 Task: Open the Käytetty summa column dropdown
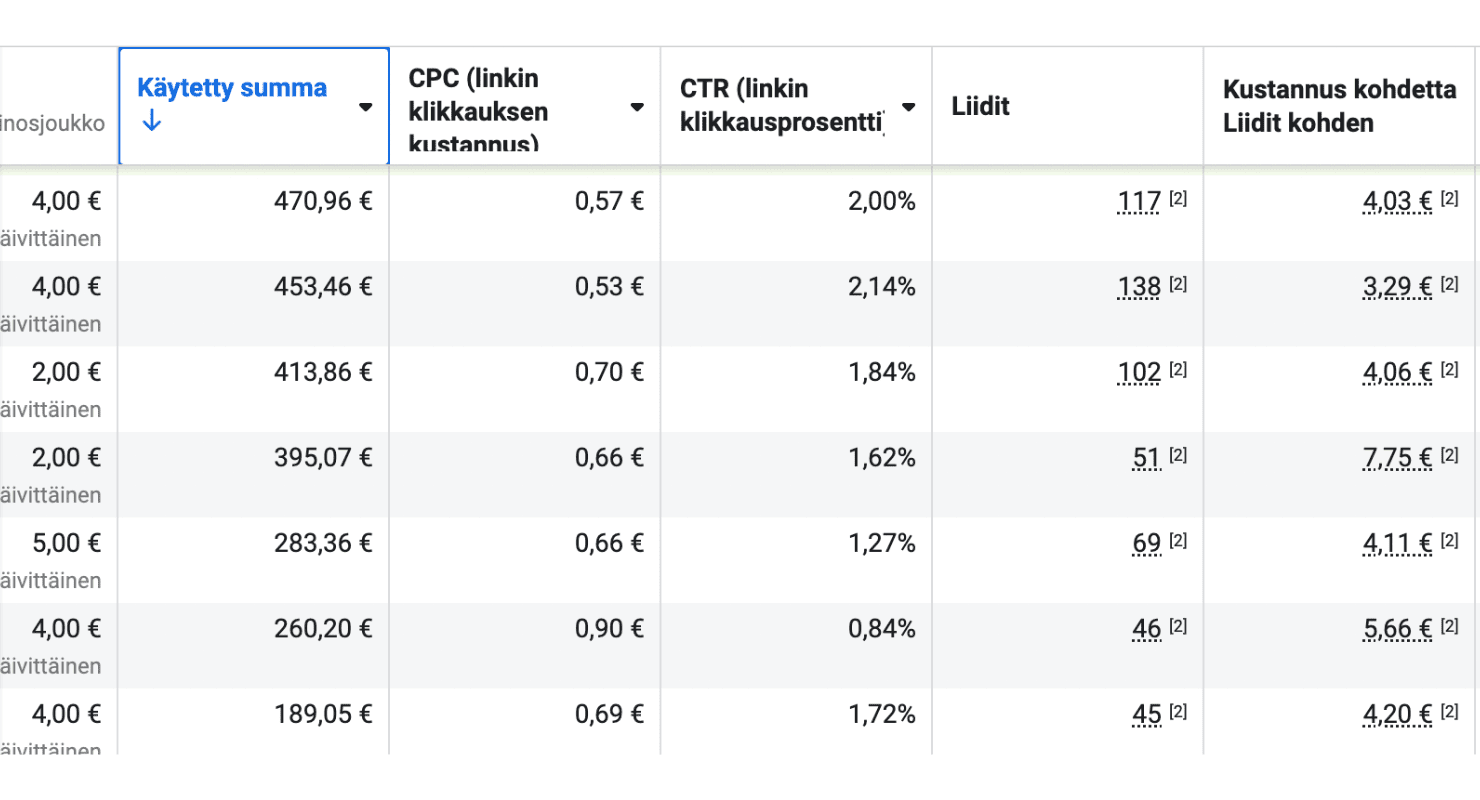click(366, 107)
